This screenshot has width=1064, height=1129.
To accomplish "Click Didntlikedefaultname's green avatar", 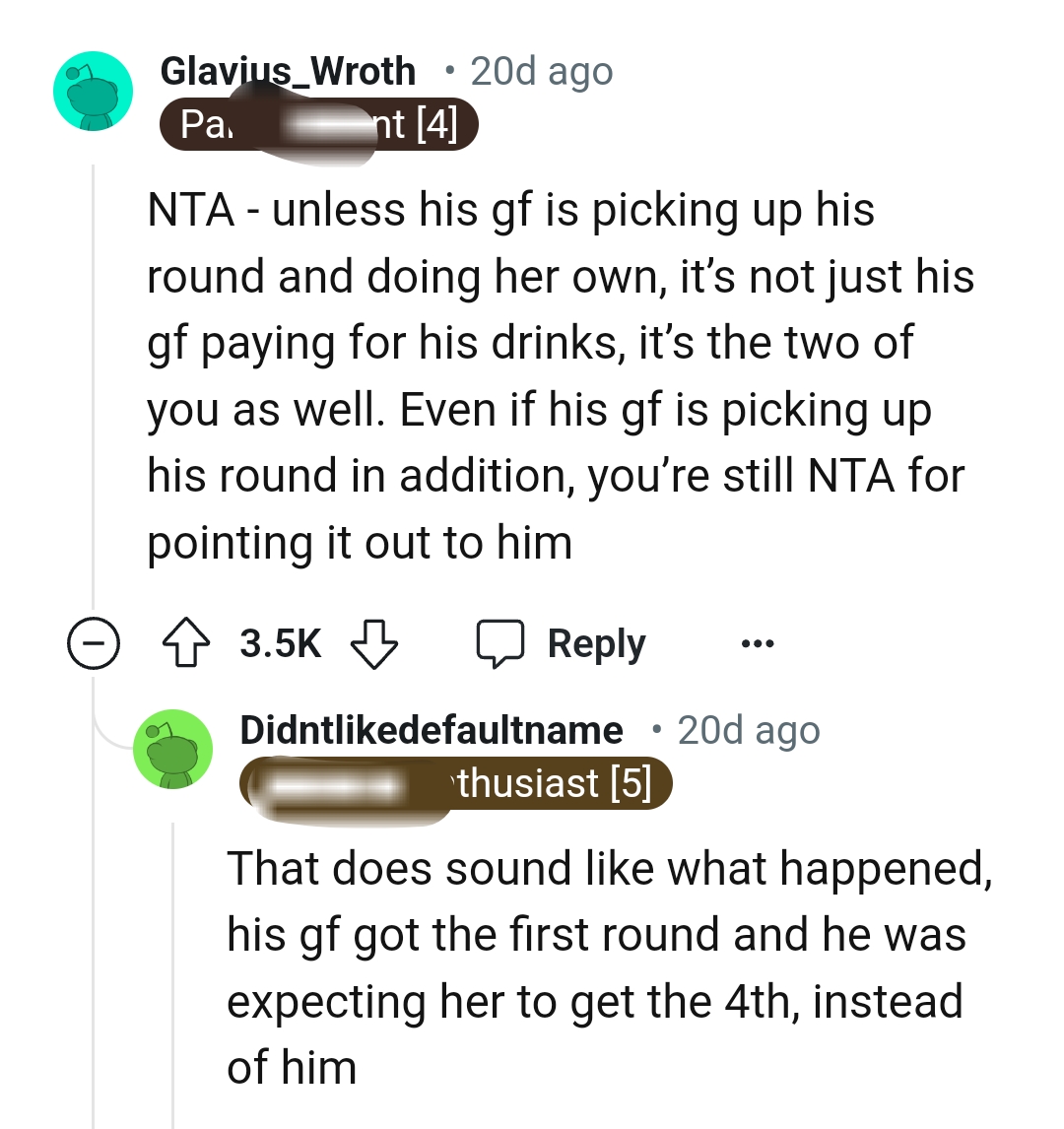I will pyautogui.click(x=172, y=749).
